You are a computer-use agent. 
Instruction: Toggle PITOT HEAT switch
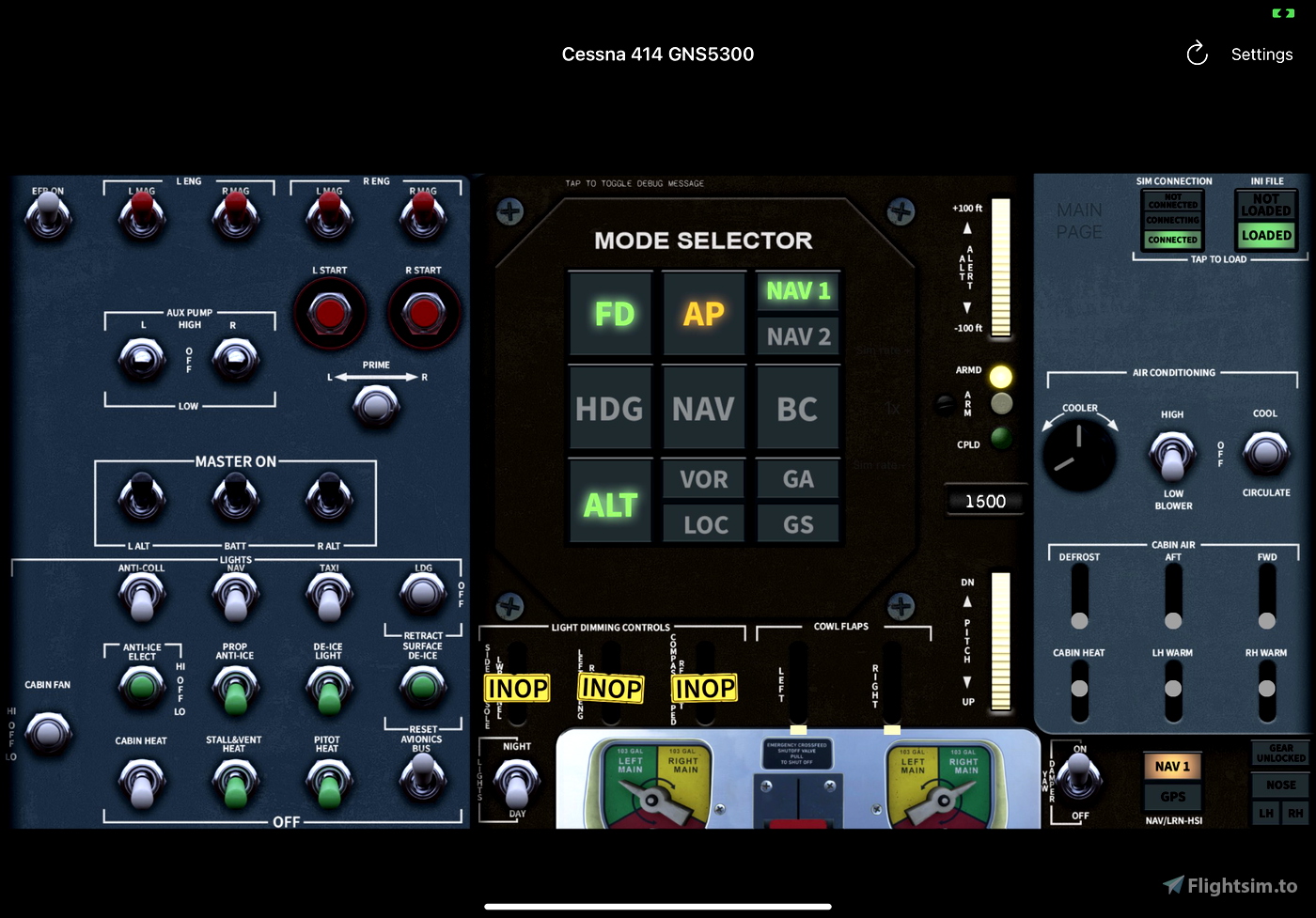[329, 784]
